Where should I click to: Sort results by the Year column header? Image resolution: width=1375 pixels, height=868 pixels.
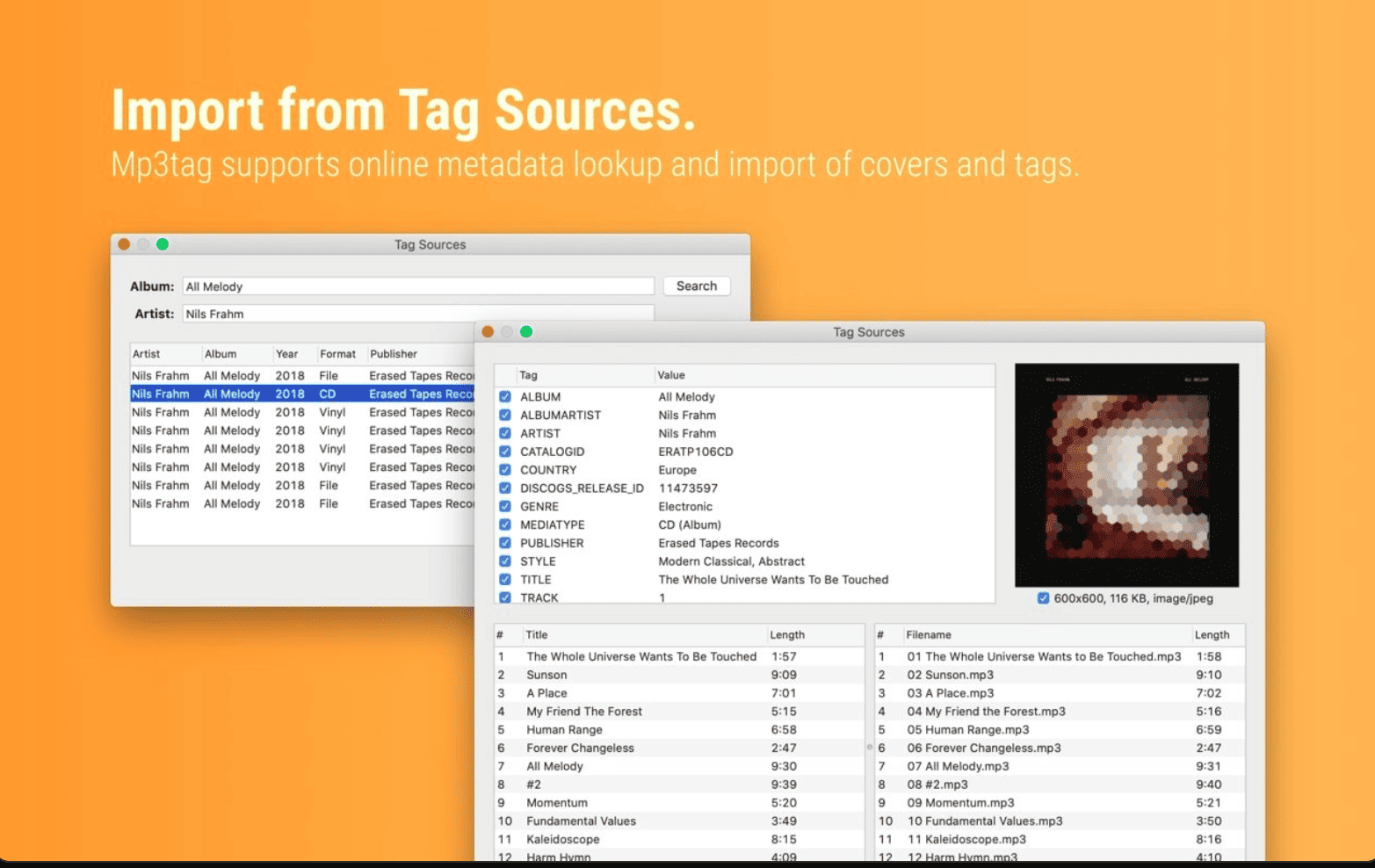click(287, 354)
